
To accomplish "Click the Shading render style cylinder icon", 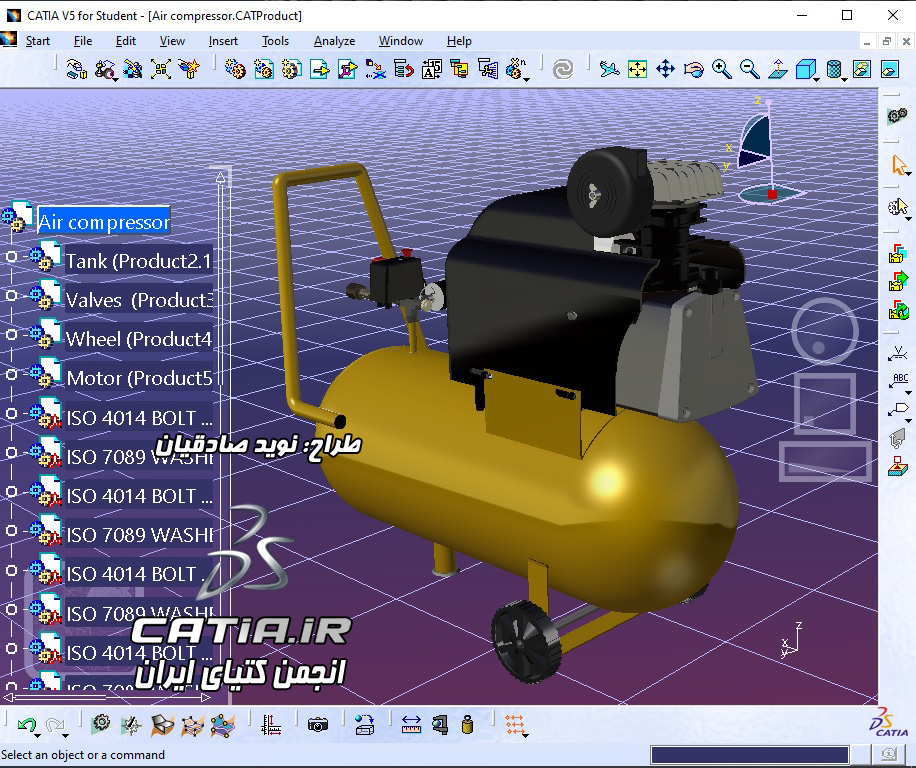I will (834, 69).
